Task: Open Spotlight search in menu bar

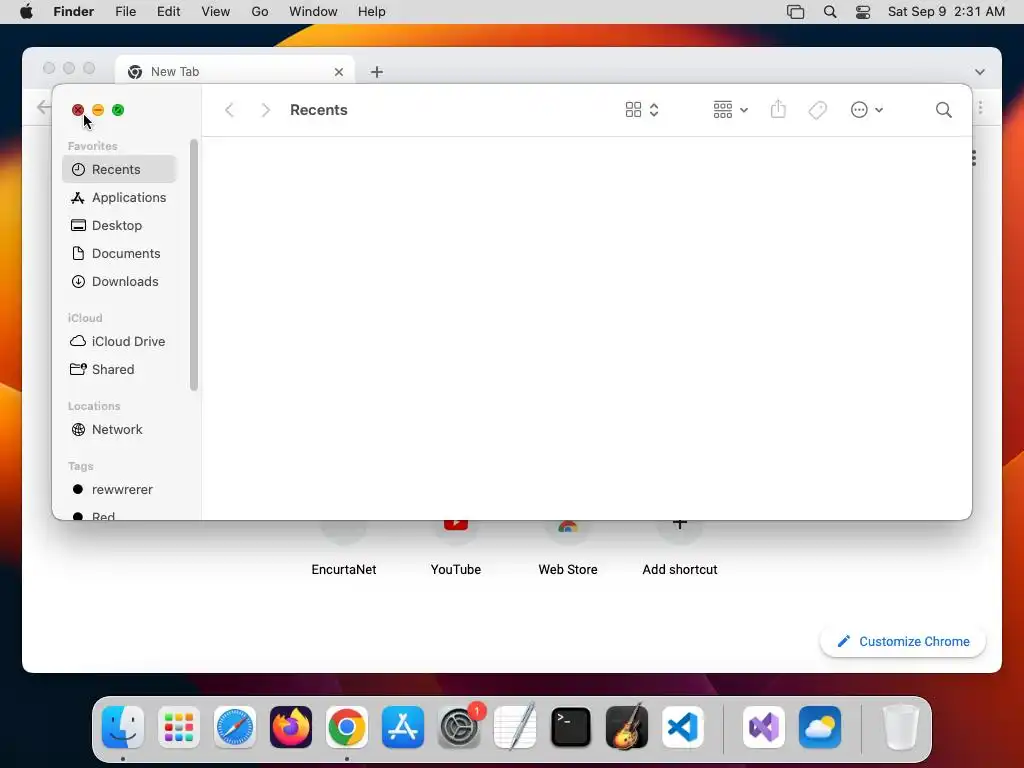Action: tap(830, 12)
